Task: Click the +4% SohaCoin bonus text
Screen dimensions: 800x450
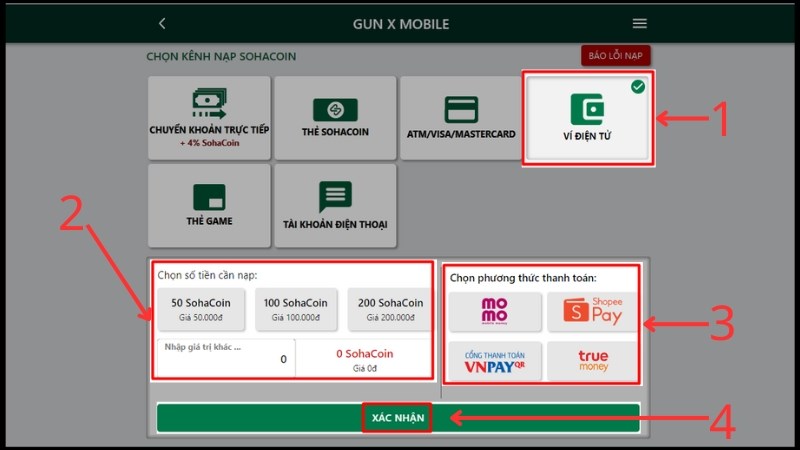Action: click(x=209, y=143)
